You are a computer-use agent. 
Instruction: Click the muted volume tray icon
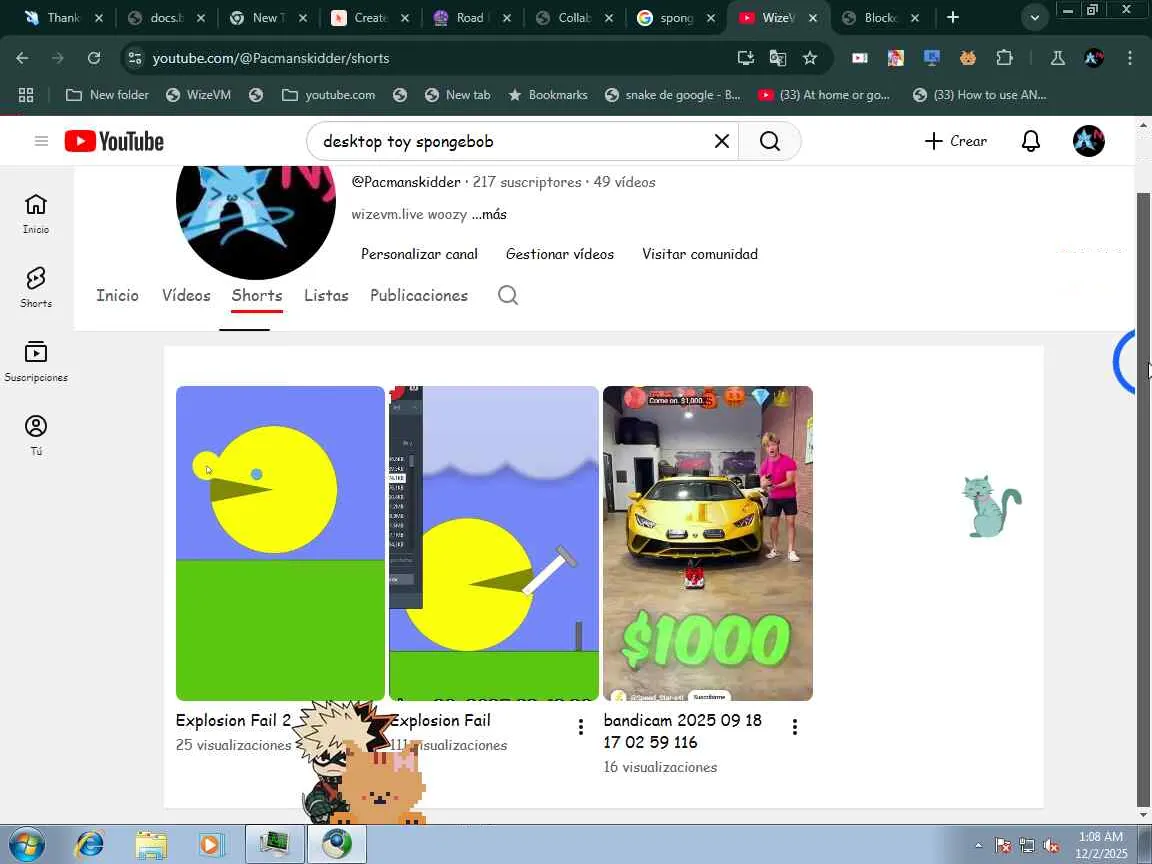coord(1051,846)
